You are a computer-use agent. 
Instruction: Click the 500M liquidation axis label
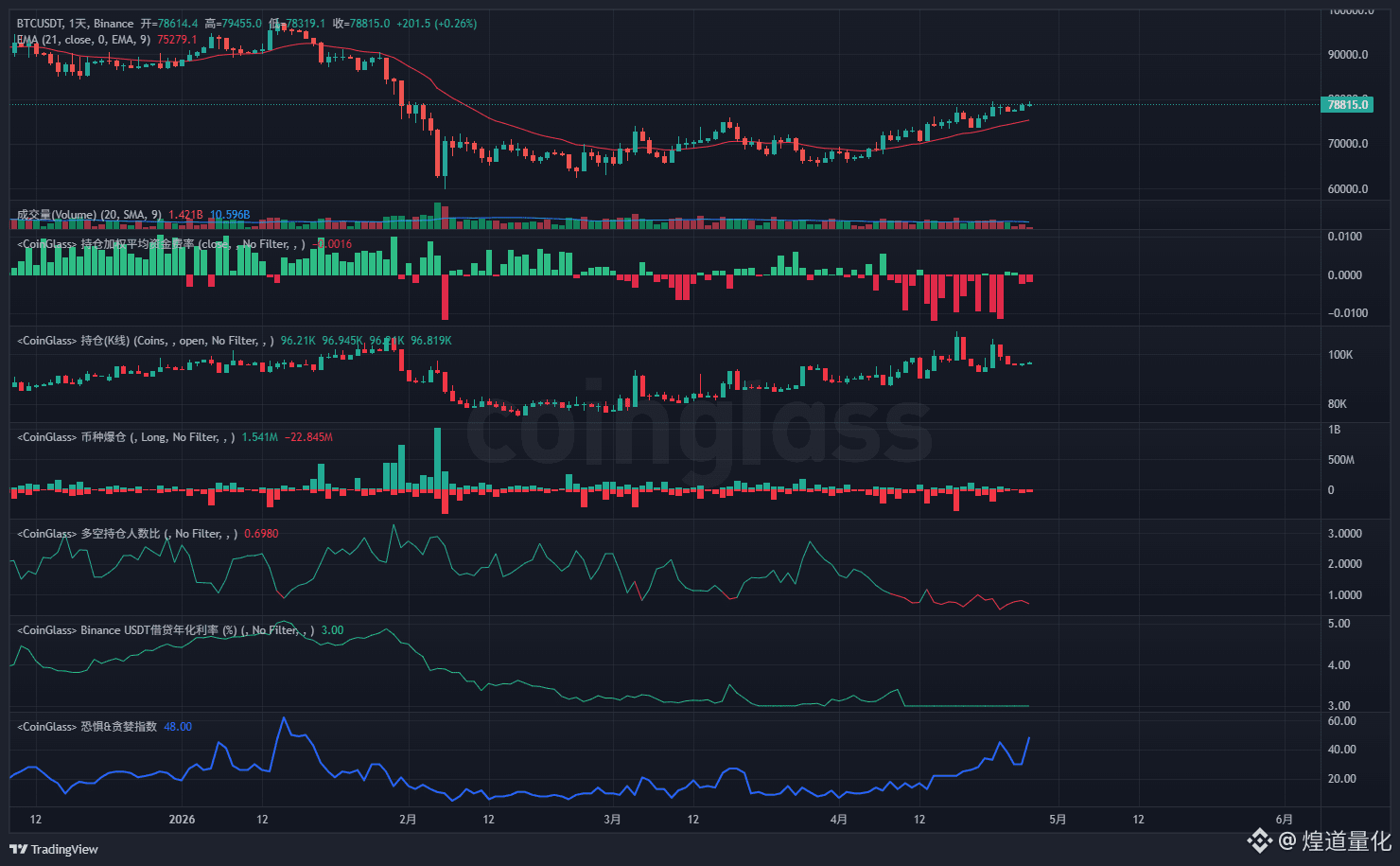pos(1341,460)
